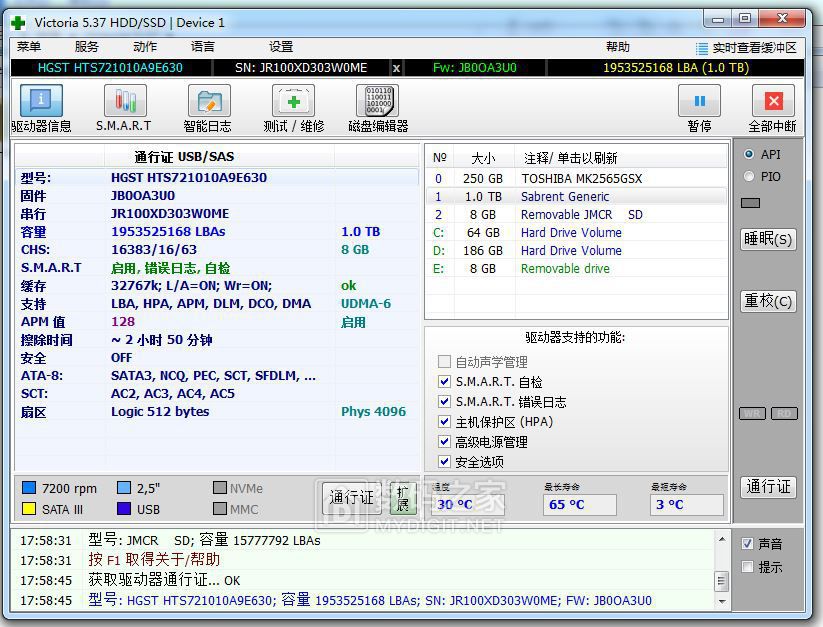Toggle the 主机保护区 (HPA) checkbox
Viewport: 823px width, 627px height.
tap(444, 421)
